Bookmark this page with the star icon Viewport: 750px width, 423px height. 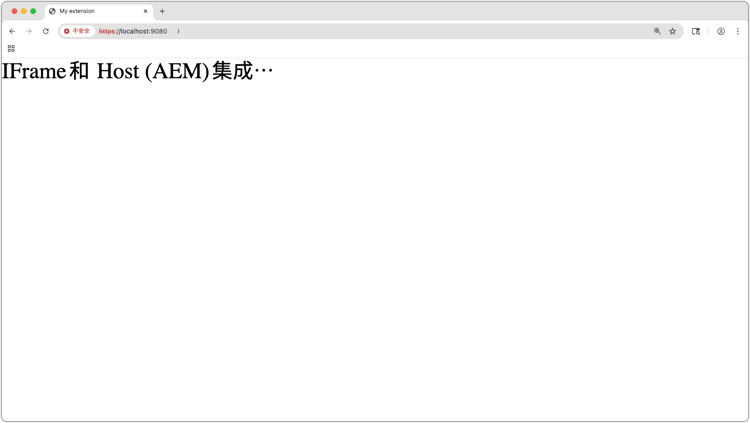point(673,31)
